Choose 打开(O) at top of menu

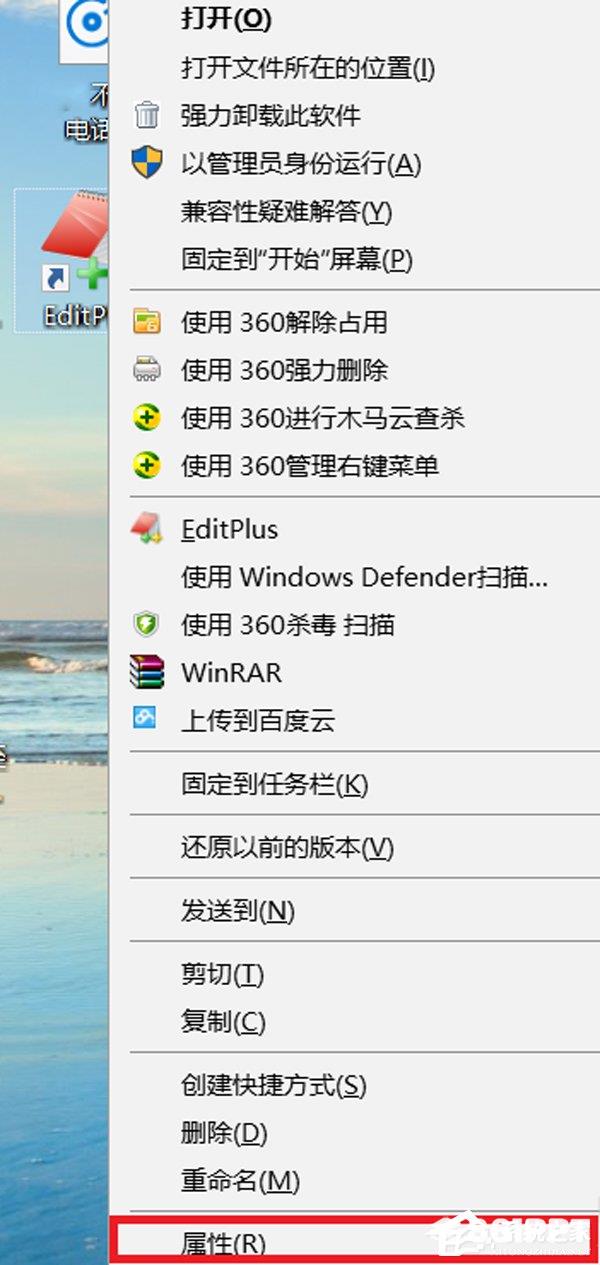click(x=227, y=19)
